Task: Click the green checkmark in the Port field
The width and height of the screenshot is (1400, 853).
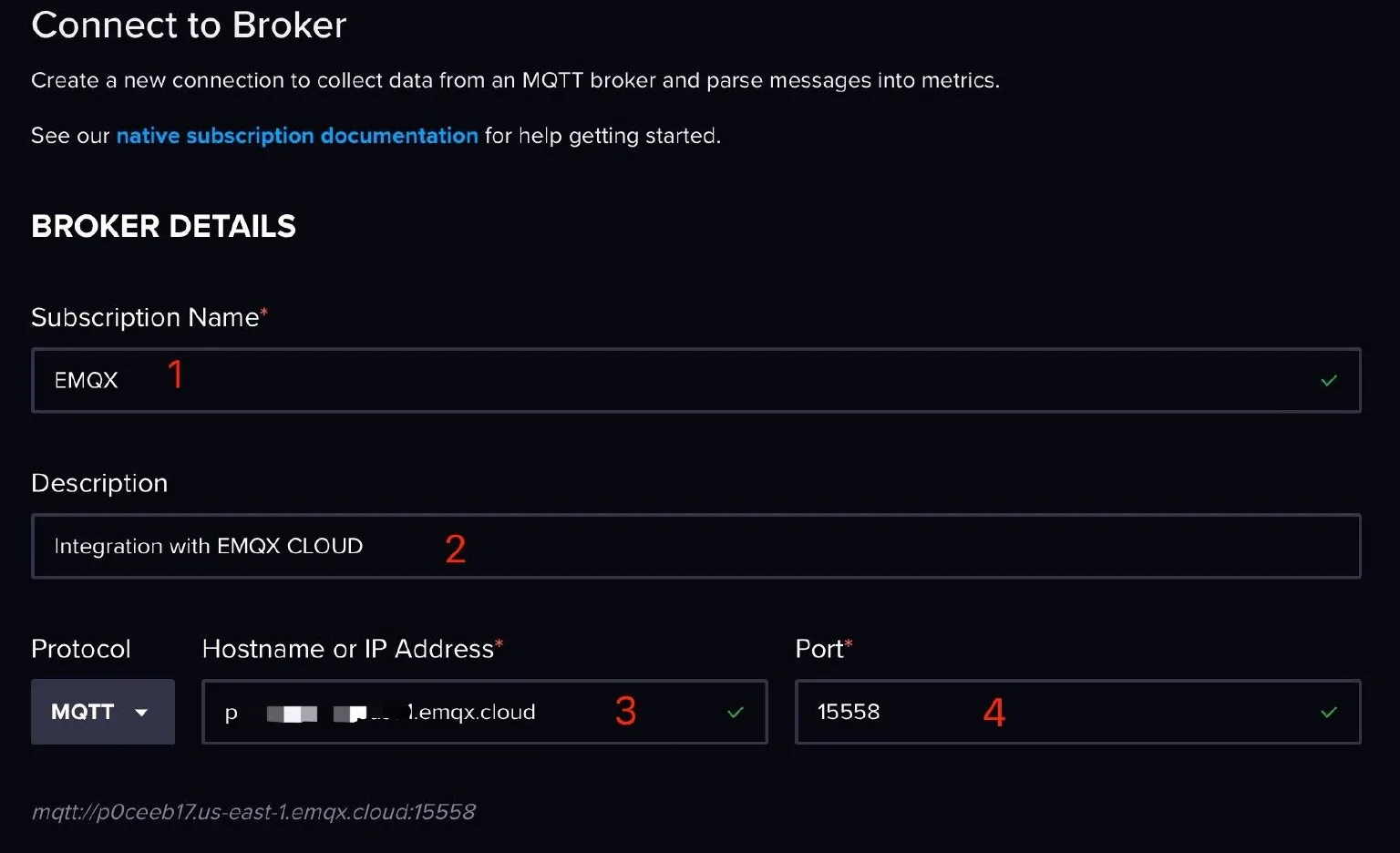Action: tap(1329, 713)
